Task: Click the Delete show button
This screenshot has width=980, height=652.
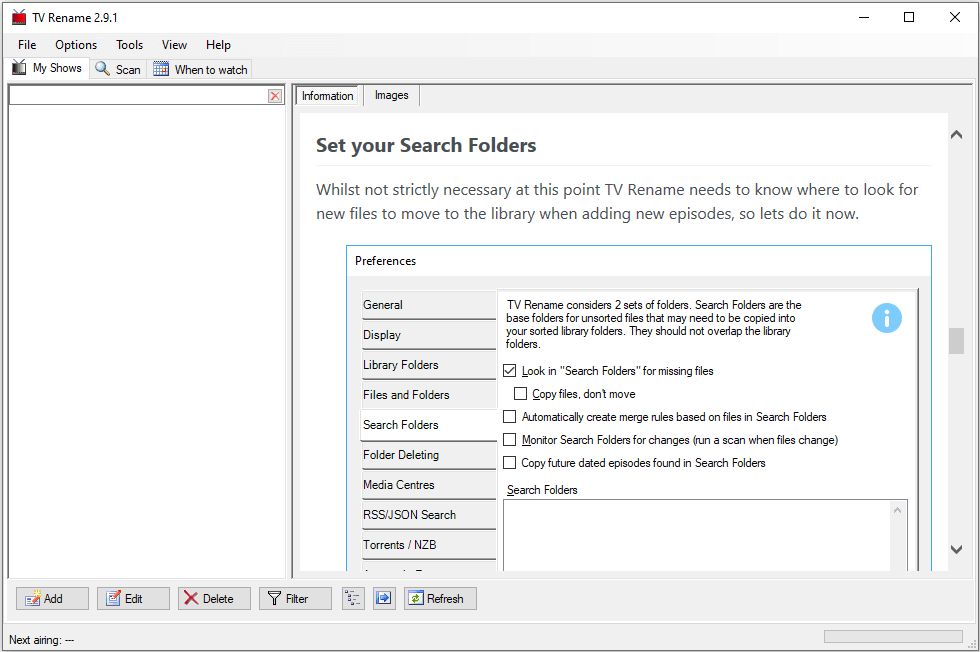Action: 214,598
